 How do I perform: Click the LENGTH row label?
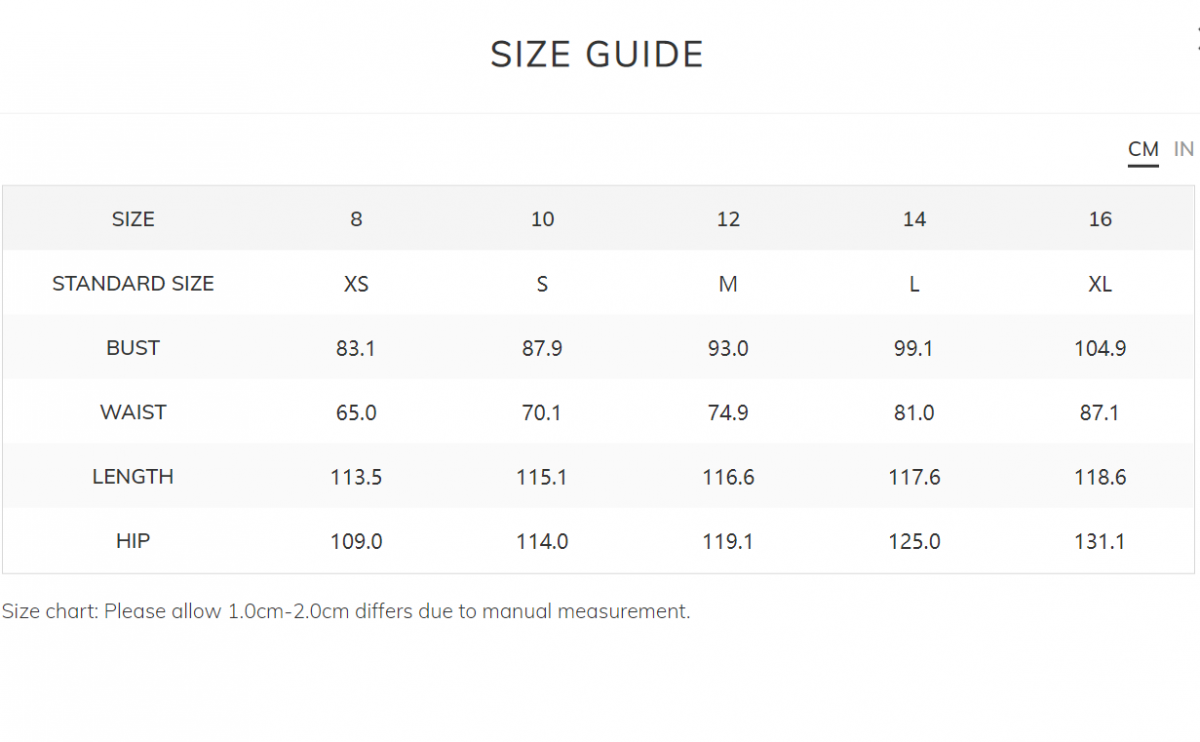pyautogui.click(x=133, y=477)
